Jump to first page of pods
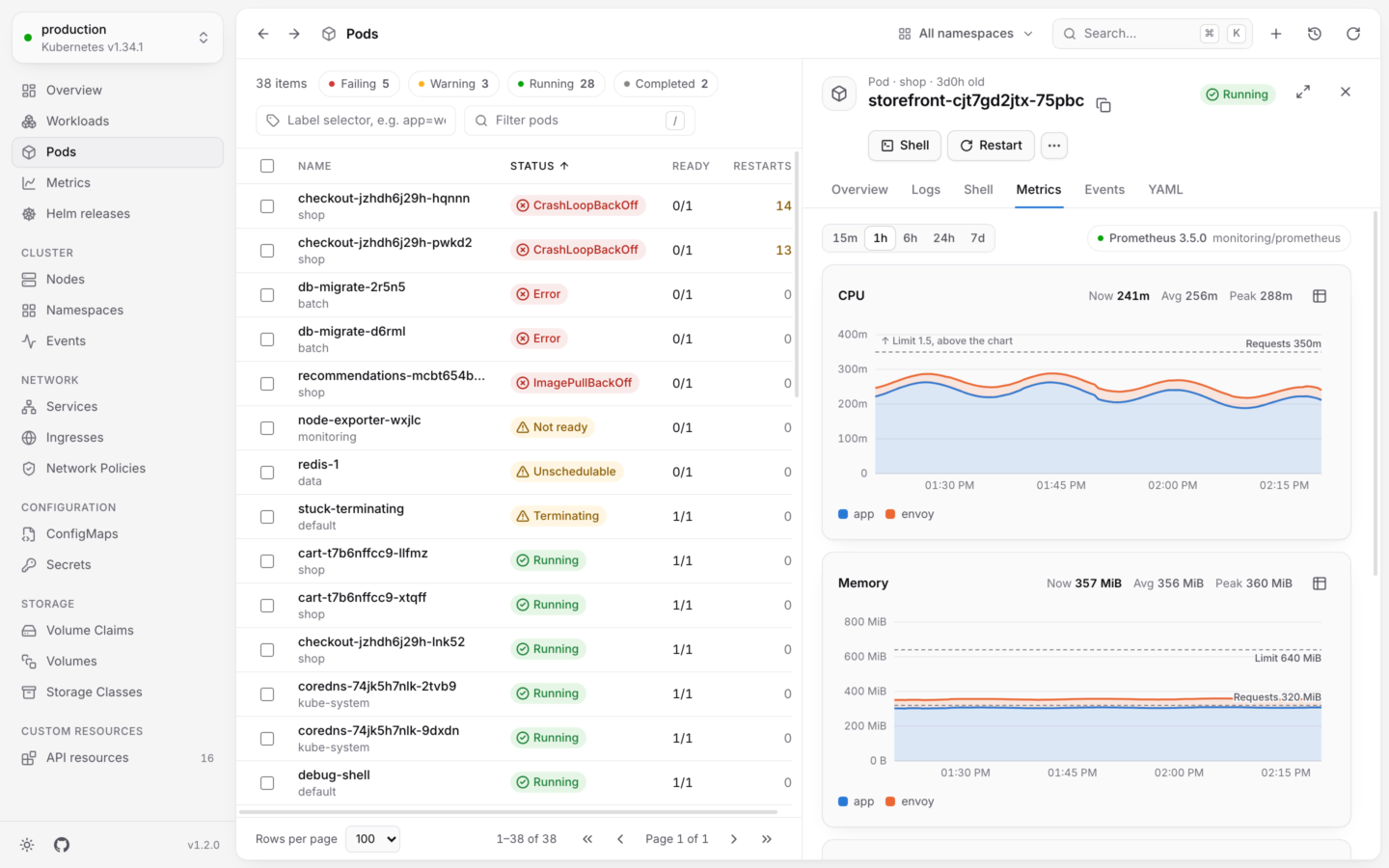The width and height of the screenshot is (1389, 868). [587, 839]
